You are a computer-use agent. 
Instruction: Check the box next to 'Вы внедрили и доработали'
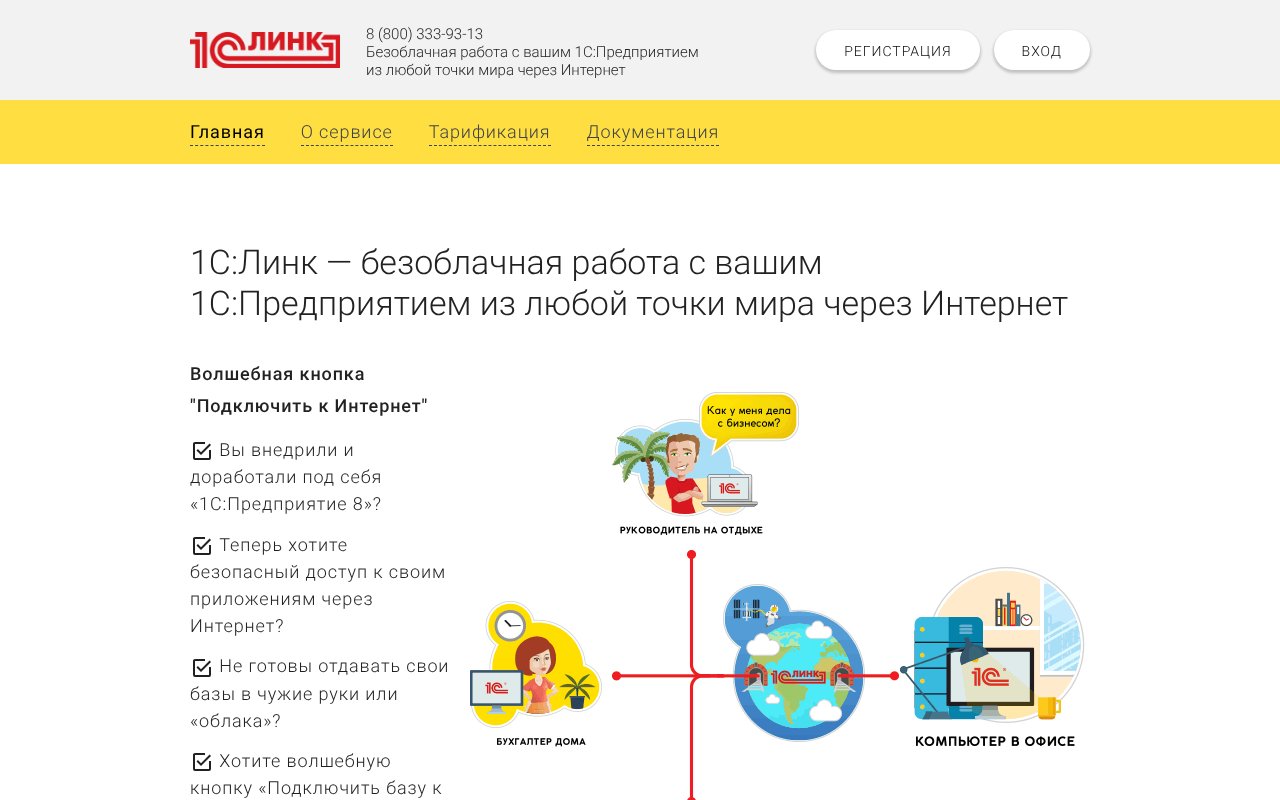(x=201, y=450)
